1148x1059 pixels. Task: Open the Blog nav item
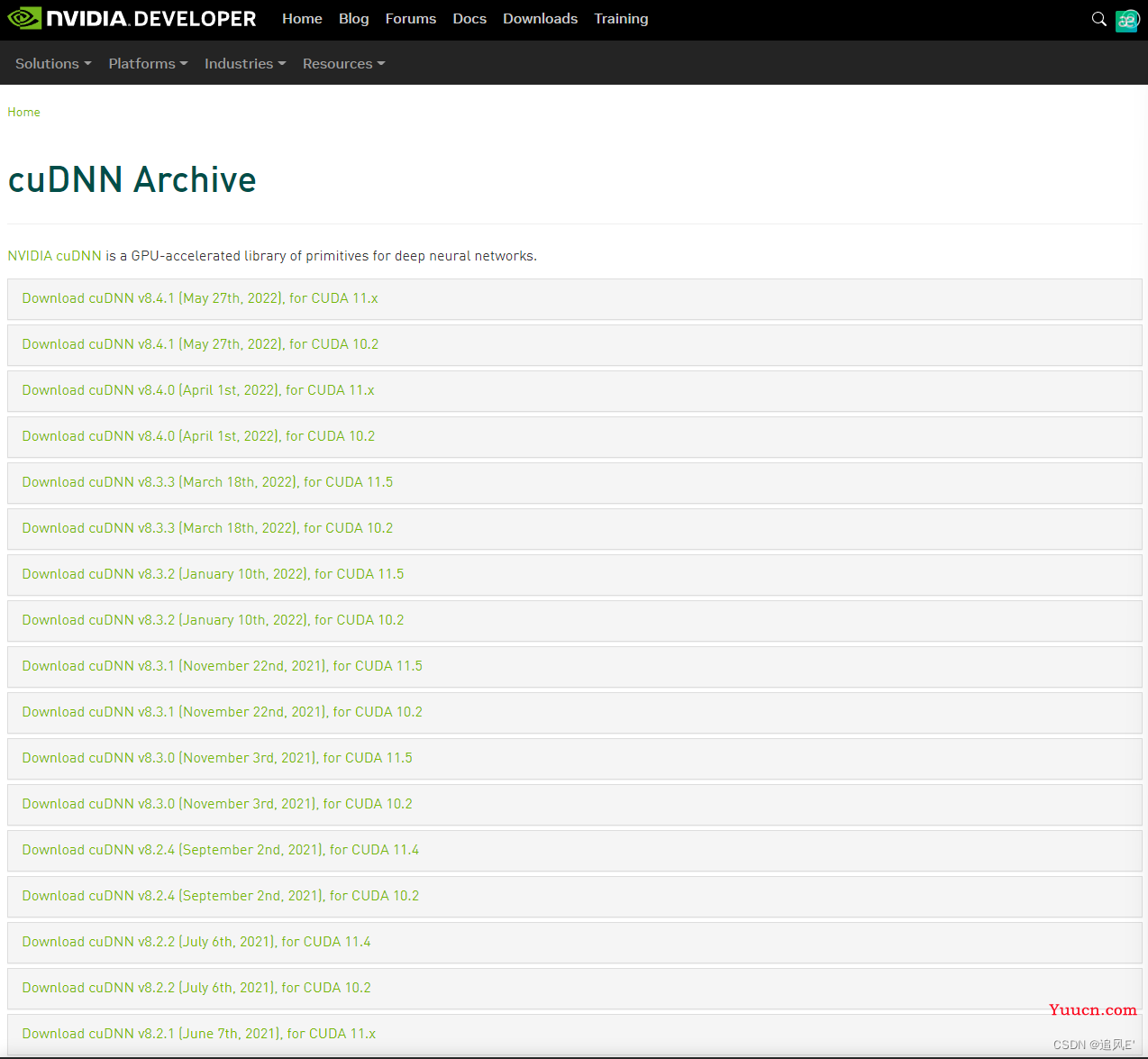coord(353,19)
